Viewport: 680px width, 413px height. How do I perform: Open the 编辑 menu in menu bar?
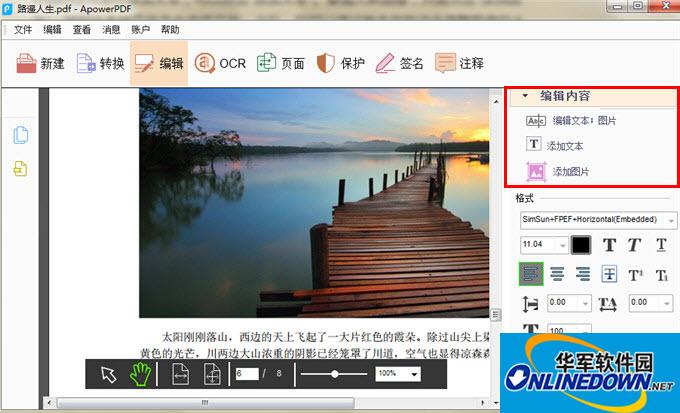(52, 30)
